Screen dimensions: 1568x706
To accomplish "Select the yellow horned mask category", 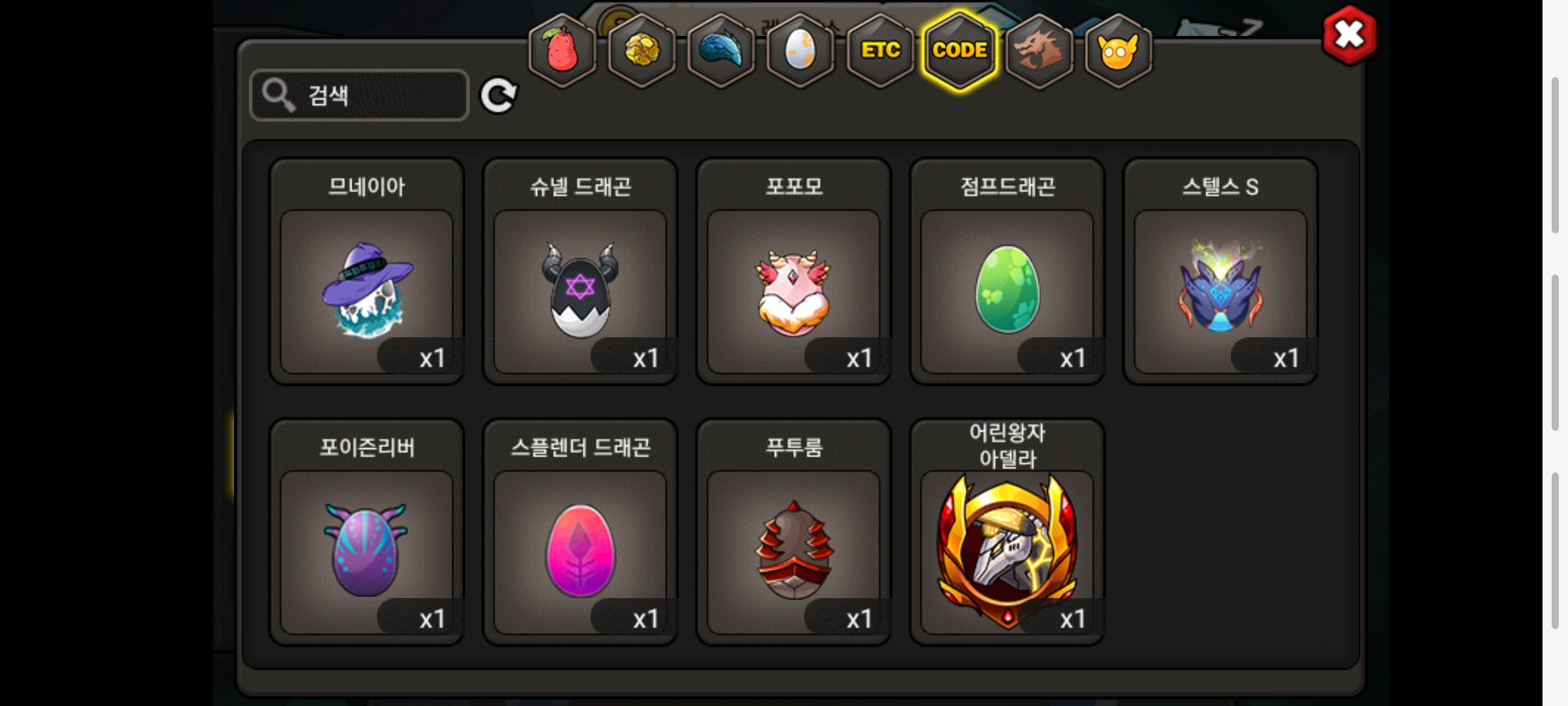I will 1119,50.
